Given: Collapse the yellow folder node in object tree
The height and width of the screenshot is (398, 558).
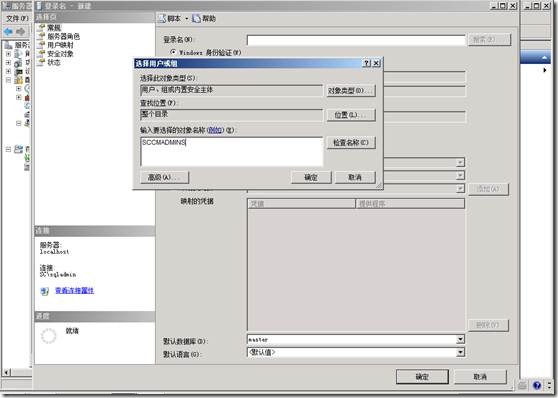Looking at the screenshot, I should point(8,80).
